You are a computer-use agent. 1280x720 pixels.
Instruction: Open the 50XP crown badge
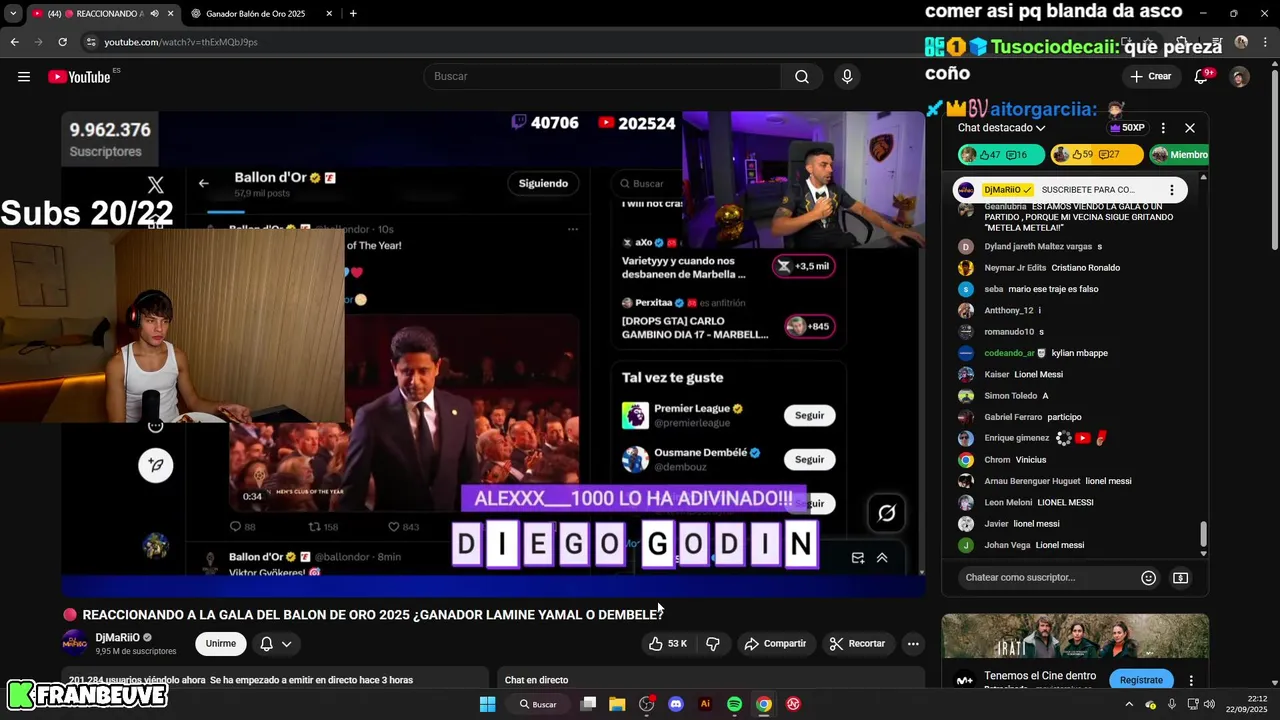pos(1127,128)
